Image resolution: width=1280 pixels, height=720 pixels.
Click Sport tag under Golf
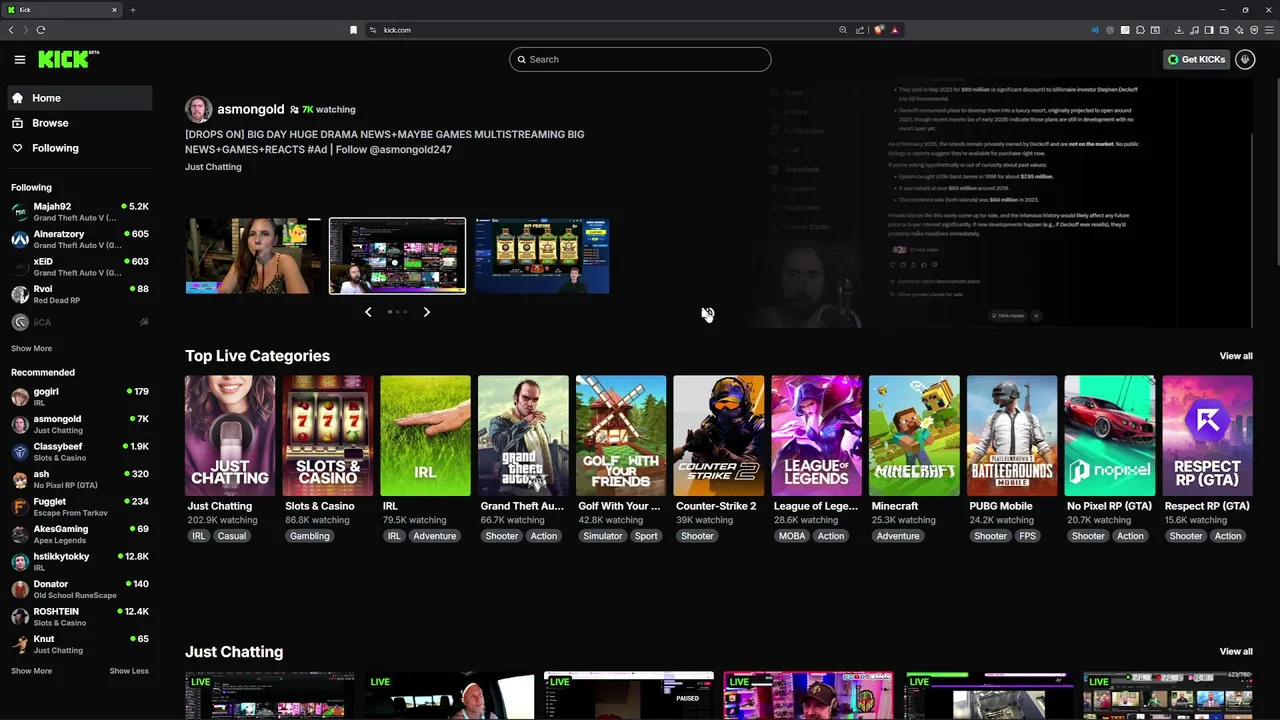tap(646, 536)
